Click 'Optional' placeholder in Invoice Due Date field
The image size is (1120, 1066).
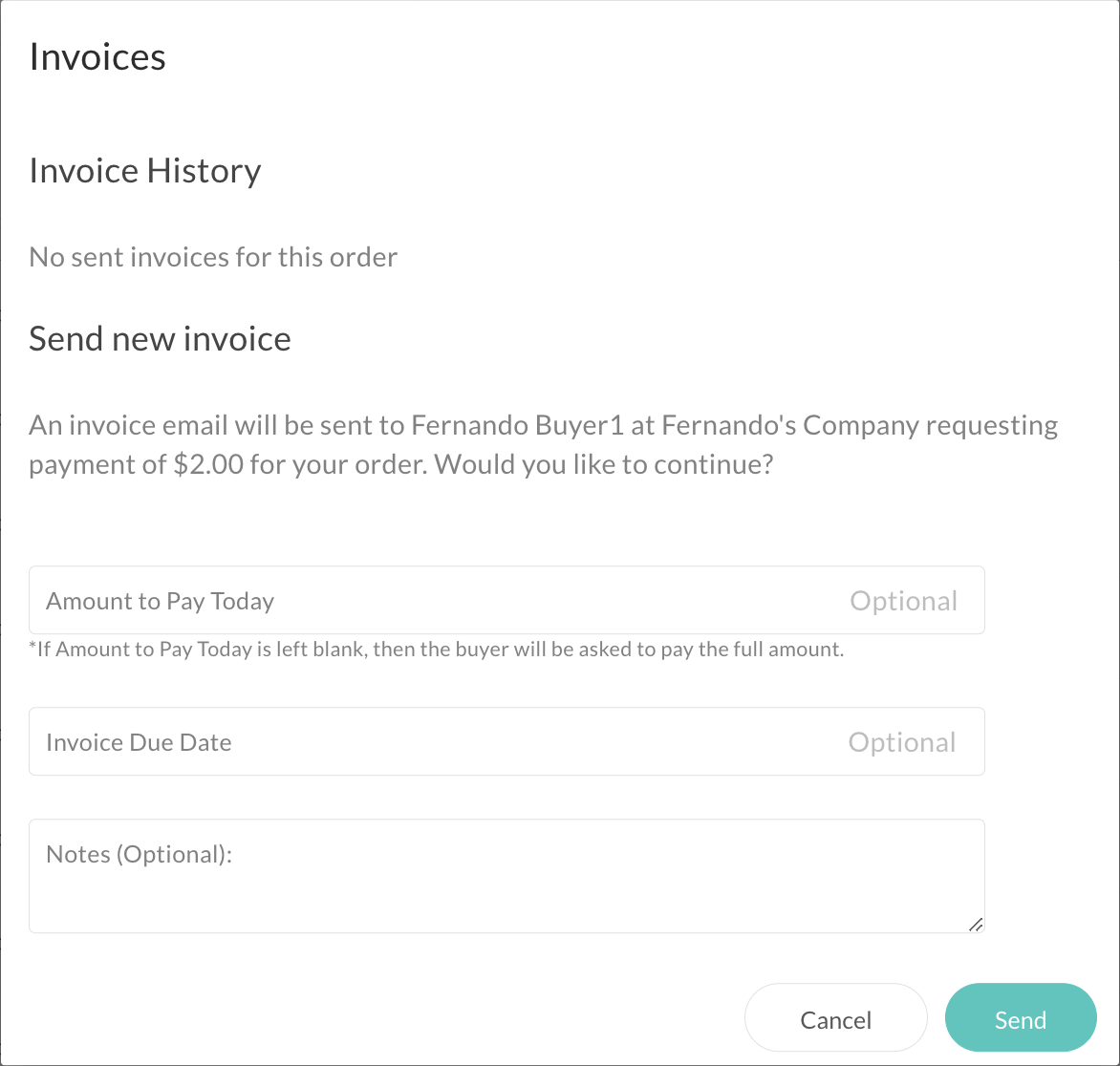902,742
